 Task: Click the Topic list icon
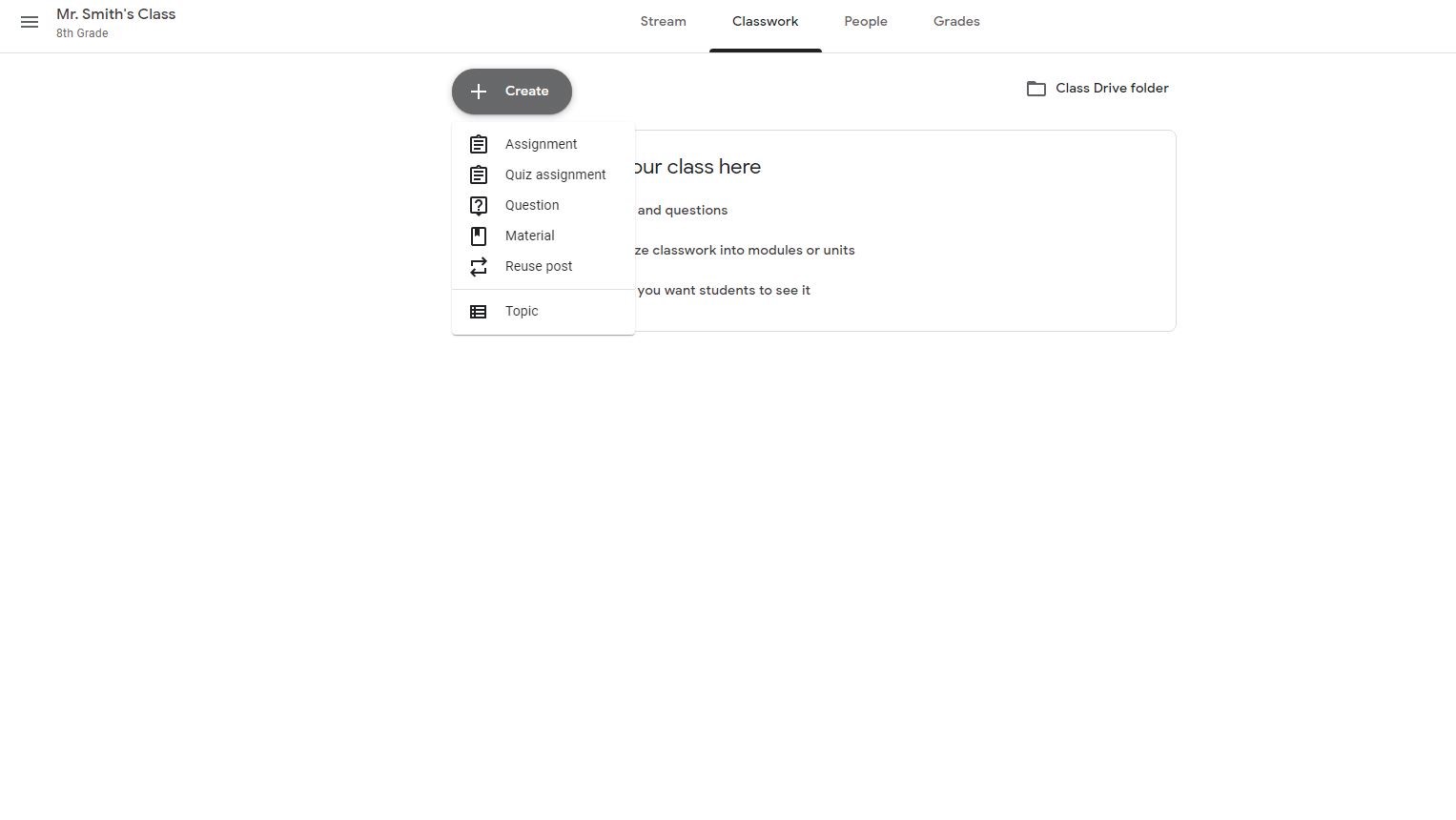tap(478, 311)
